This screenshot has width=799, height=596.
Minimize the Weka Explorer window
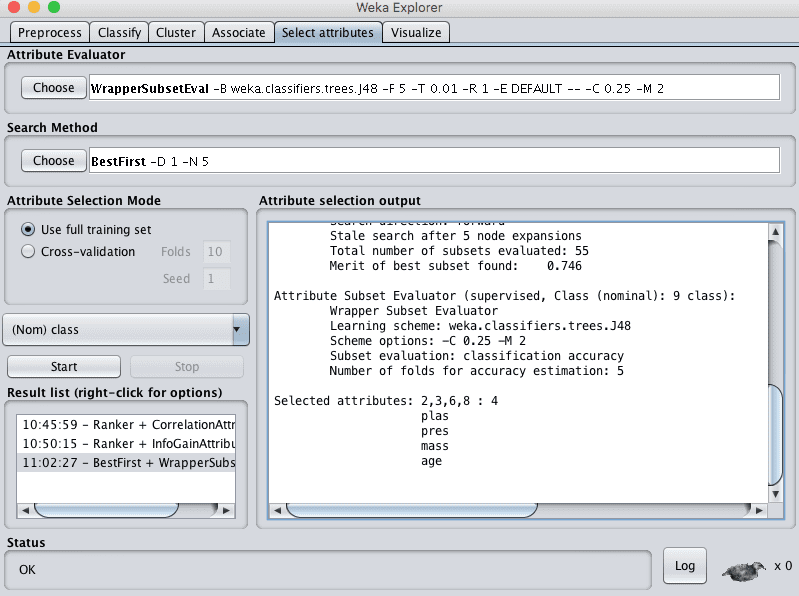tap(34, 7)
